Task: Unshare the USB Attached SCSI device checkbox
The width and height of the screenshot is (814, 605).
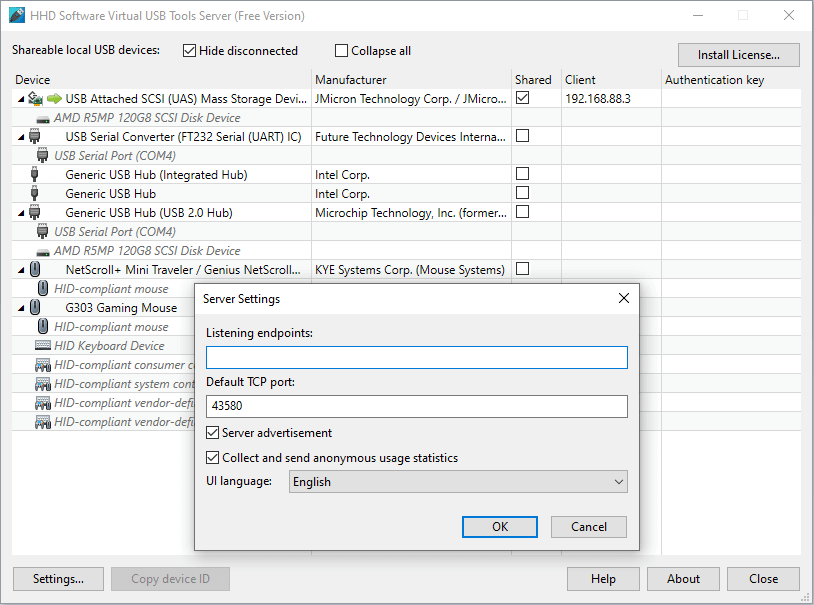Action: click(523, 98)
